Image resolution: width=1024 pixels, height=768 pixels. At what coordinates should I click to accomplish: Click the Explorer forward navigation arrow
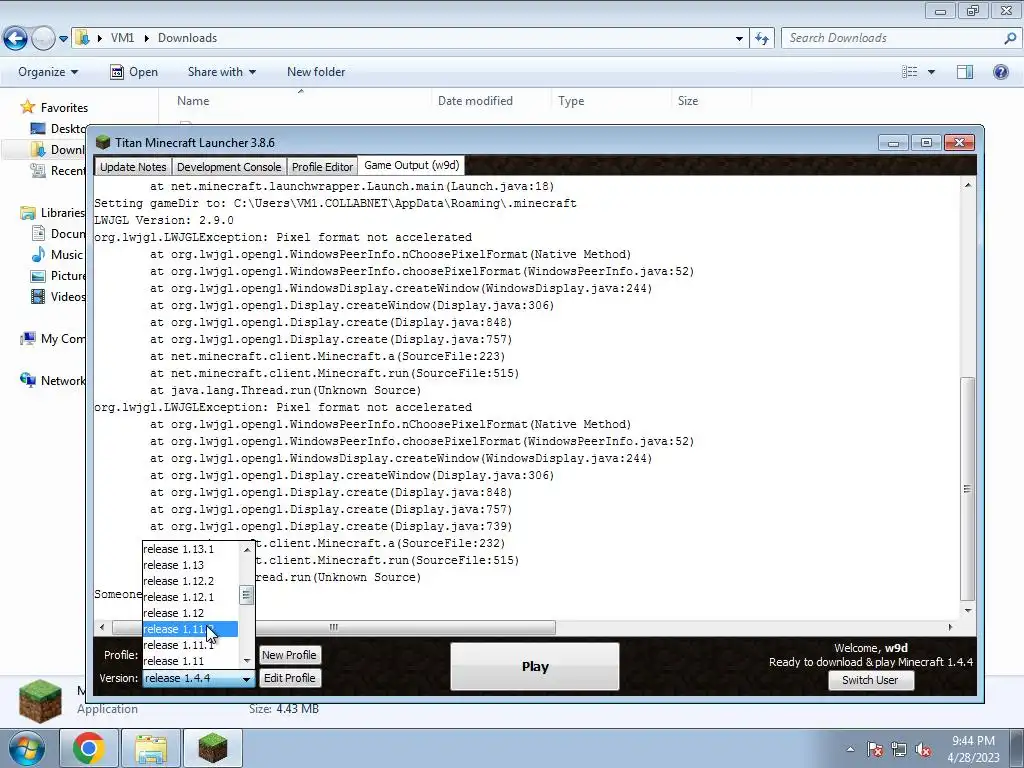click(x=43, y=39)
